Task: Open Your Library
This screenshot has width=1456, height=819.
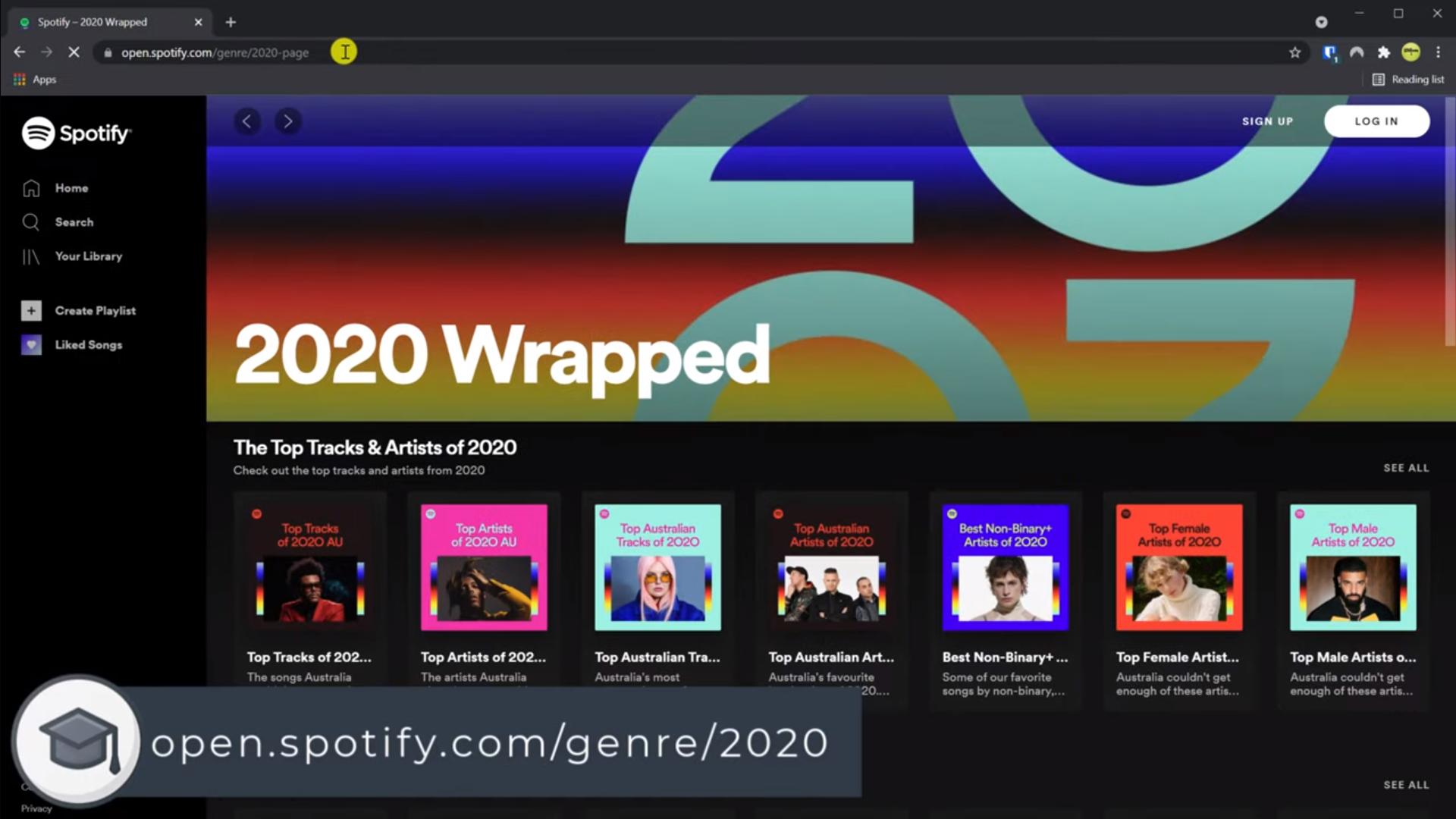Action: pos(88,256)
